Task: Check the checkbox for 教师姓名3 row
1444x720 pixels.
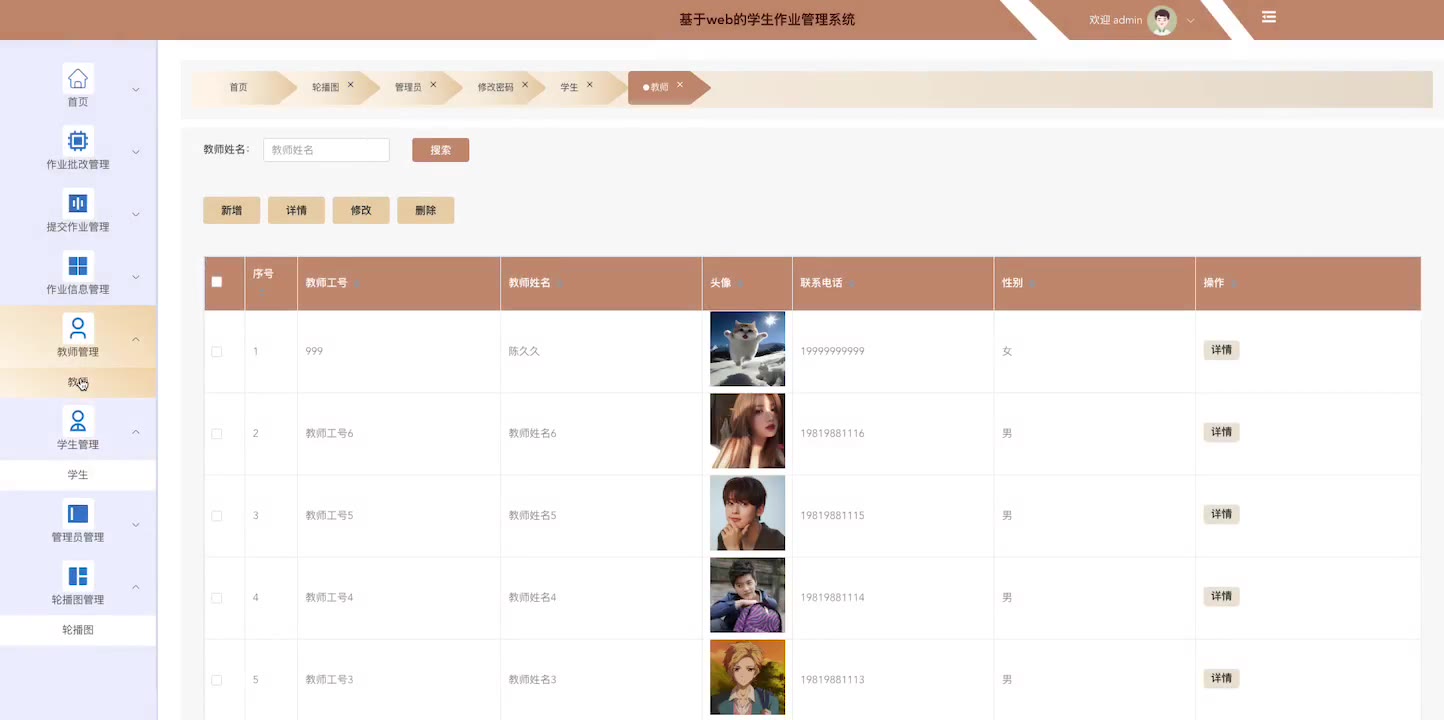Action: (x=217, y=680)
